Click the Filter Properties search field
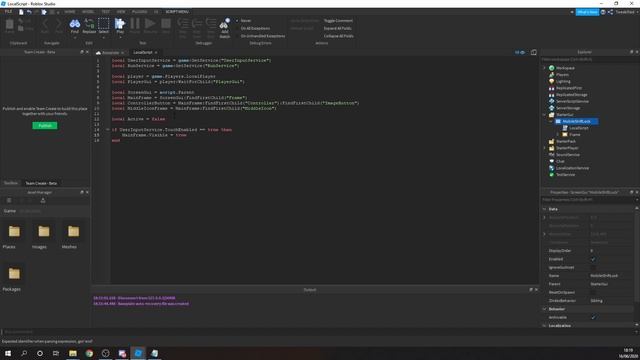 [x=587, y=200]
